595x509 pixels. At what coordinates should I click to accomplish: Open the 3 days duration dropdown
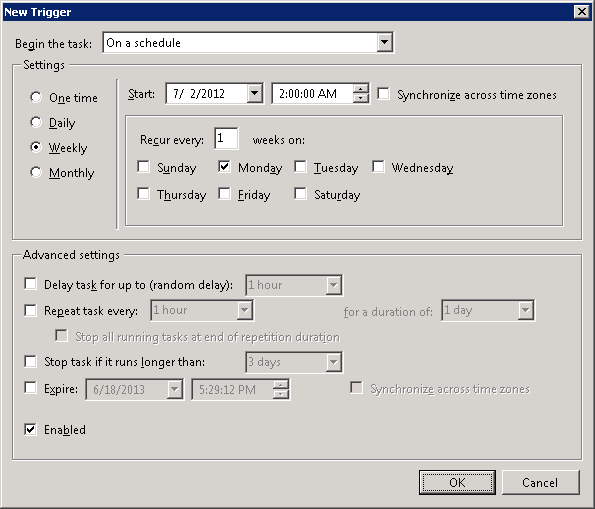[334, 362]
